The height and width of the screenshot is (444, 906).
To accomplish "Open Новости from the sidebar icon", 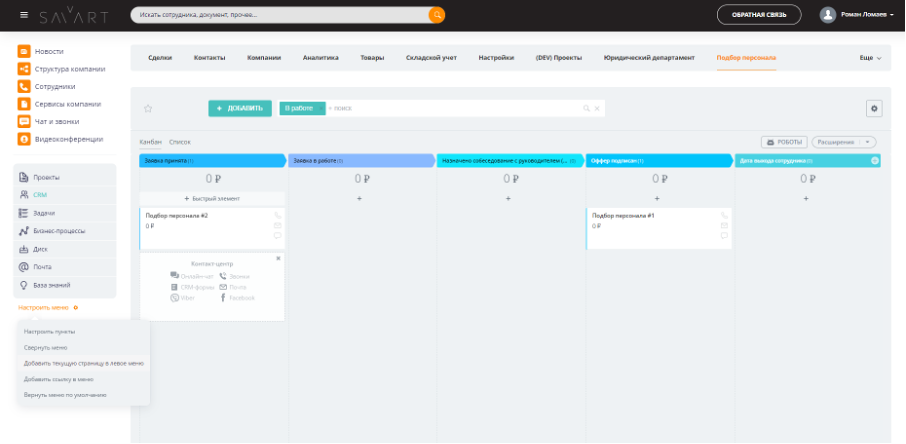I will coord(23,51).
